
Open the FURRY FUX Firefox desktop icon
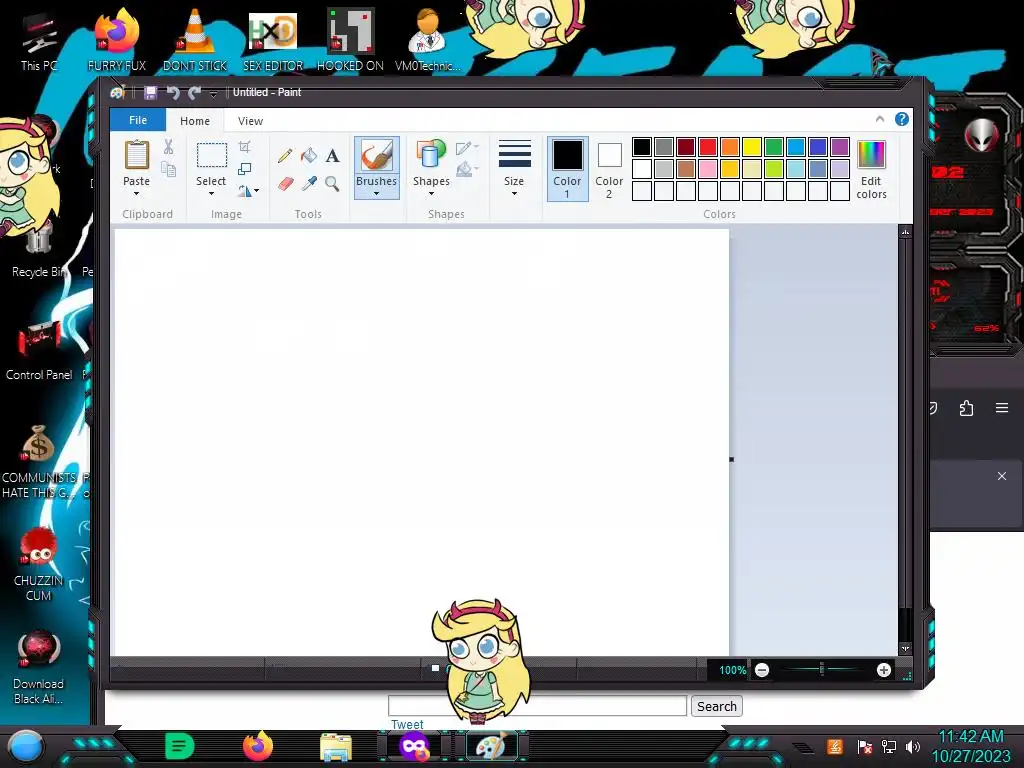point(117,39)
